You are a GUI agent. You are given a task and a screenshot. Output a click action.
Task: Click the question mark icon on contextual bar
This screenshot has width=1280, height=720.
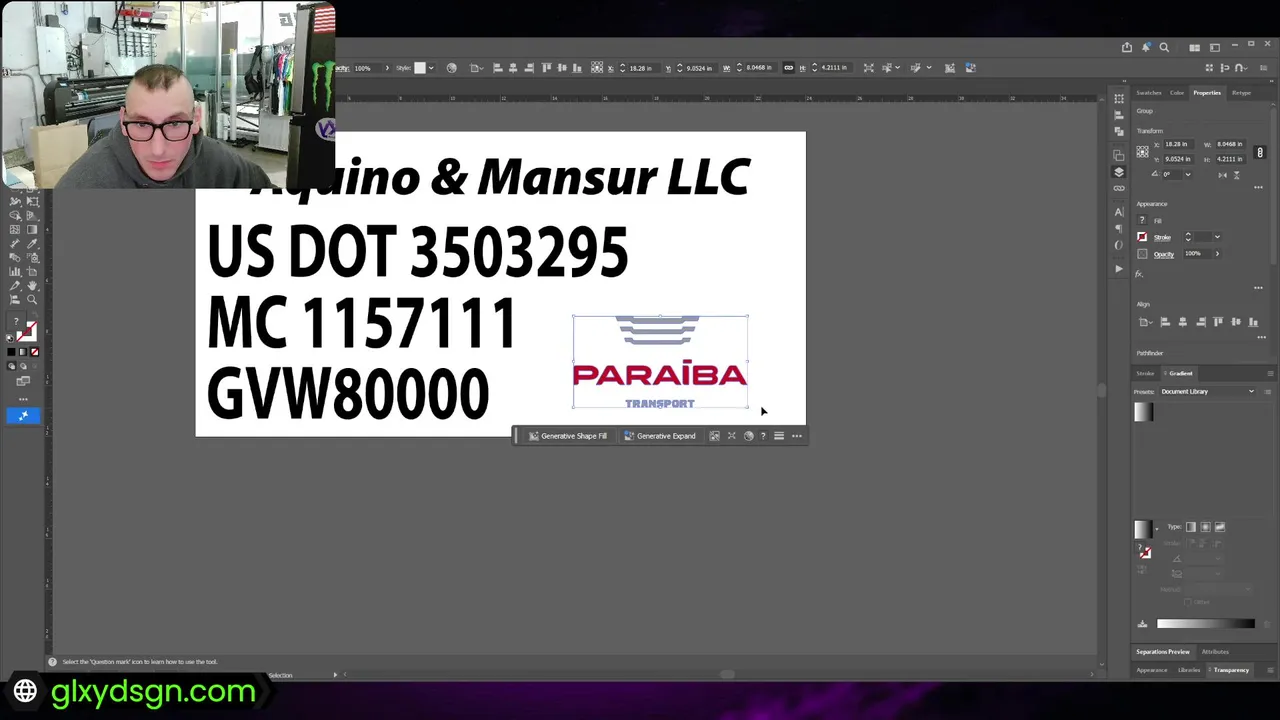(x=763, y=436)
